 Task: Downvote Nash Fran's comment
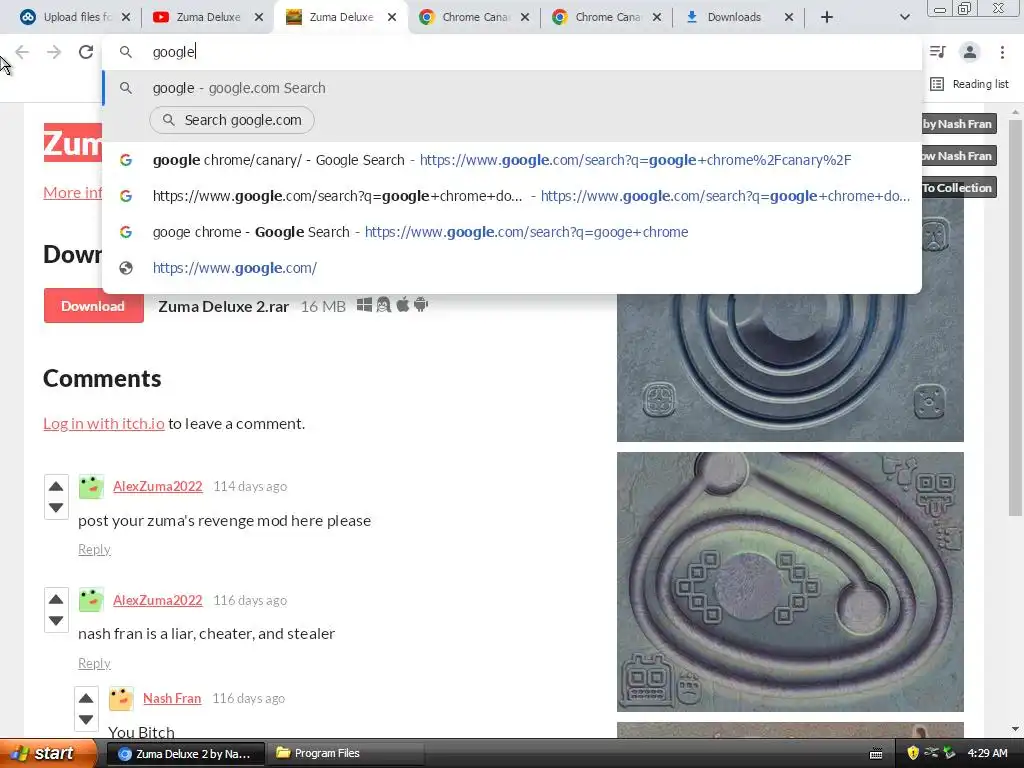click(x=86, y=720)
